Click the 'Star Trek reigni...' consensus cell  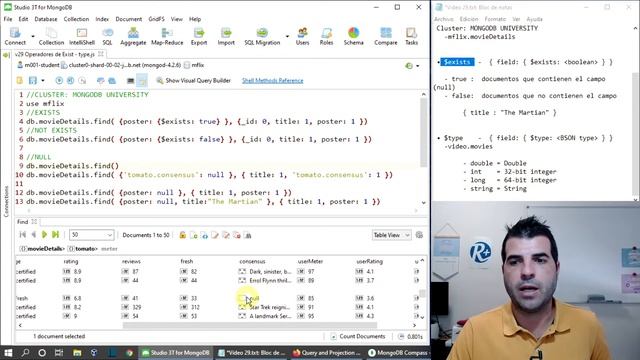pos(265,307)
